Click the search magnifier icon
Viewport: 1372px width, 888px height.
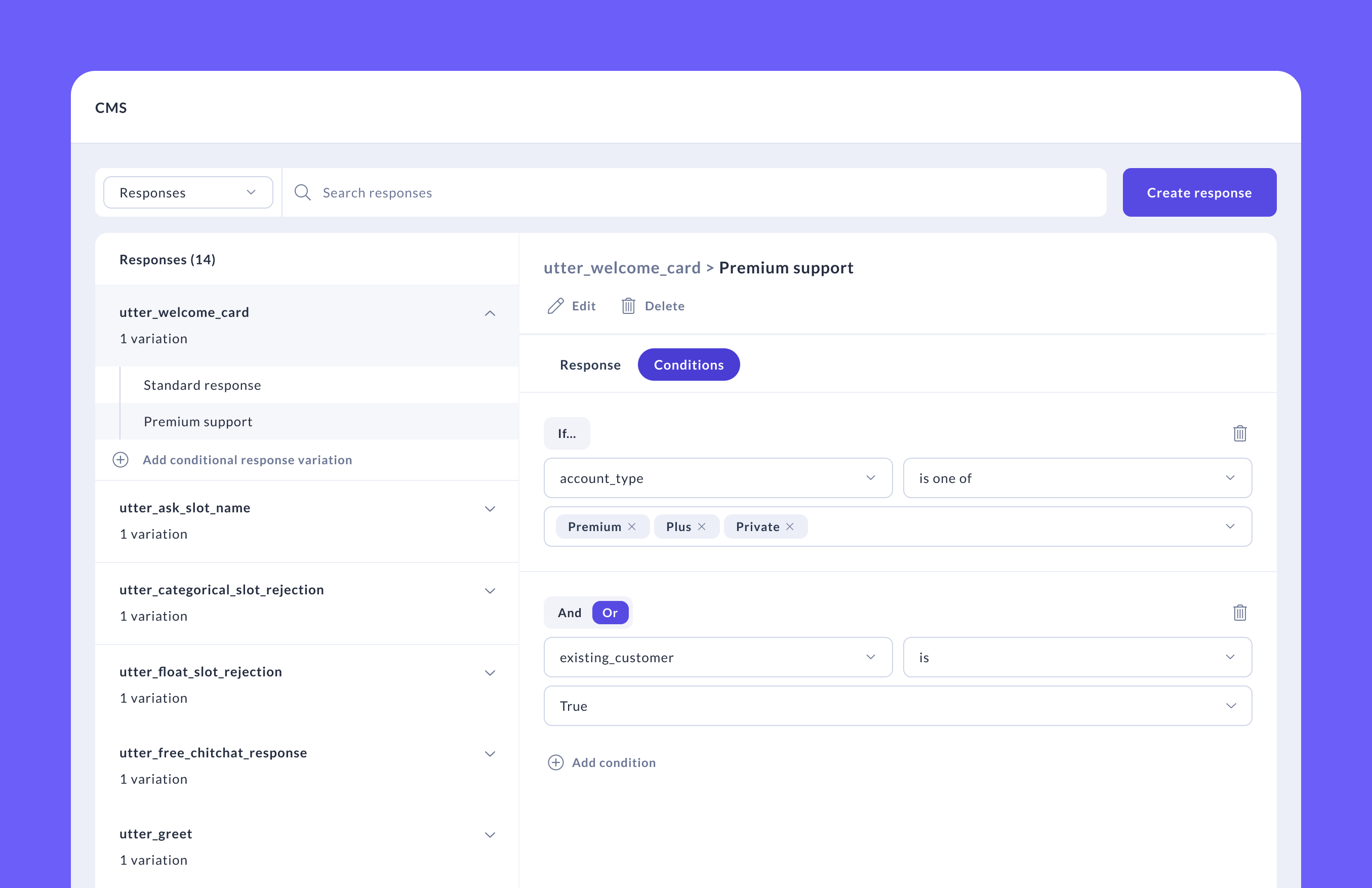(303, 192)
